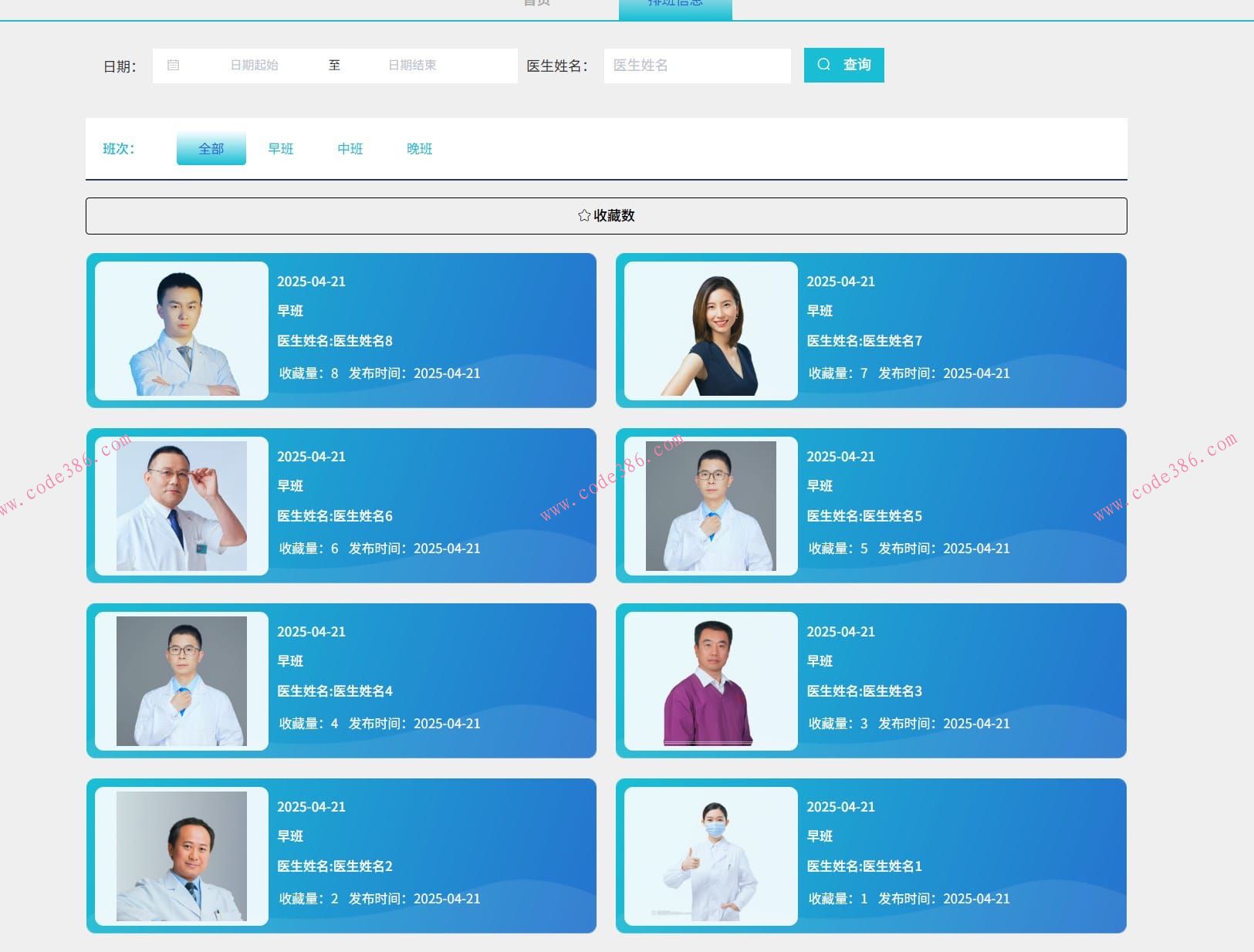Select 发布时间 on the 医生姓名2 card
The width and height of the screenshot is (1254, 952).
[414, 899]
